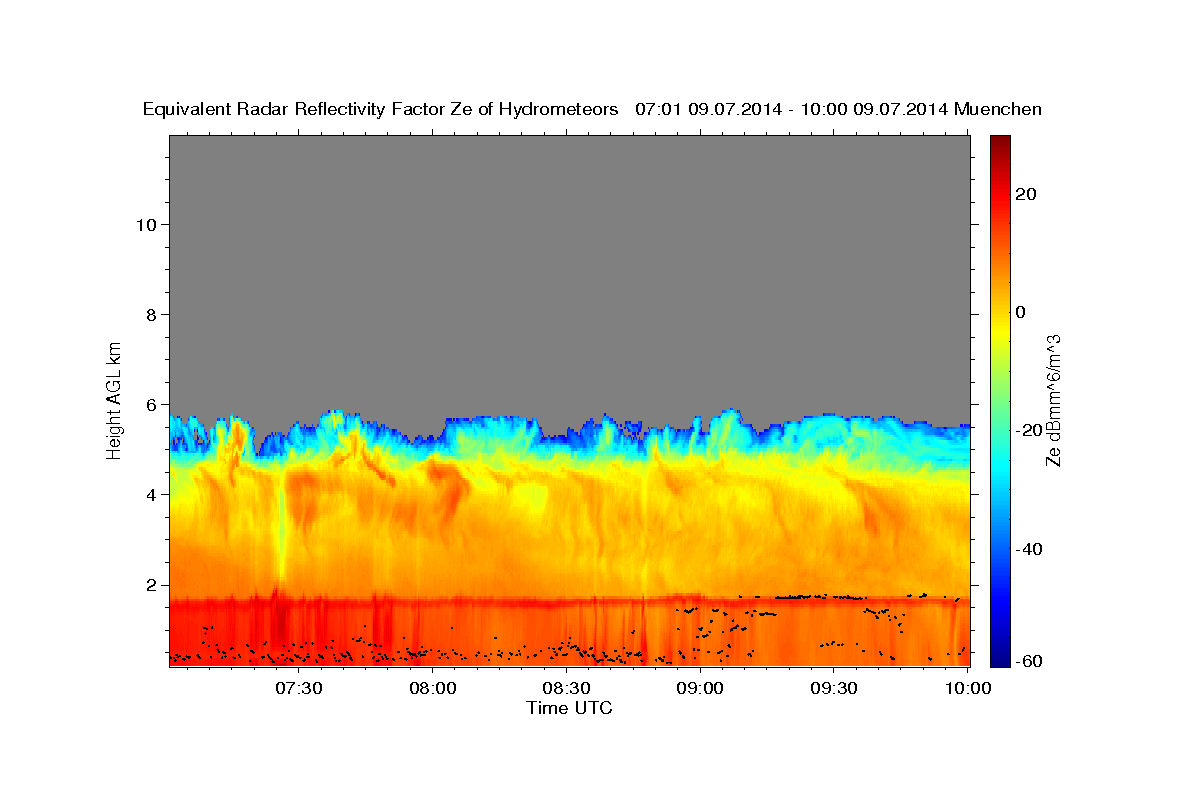Click the 08:00 time tick label

pos(433,689)
